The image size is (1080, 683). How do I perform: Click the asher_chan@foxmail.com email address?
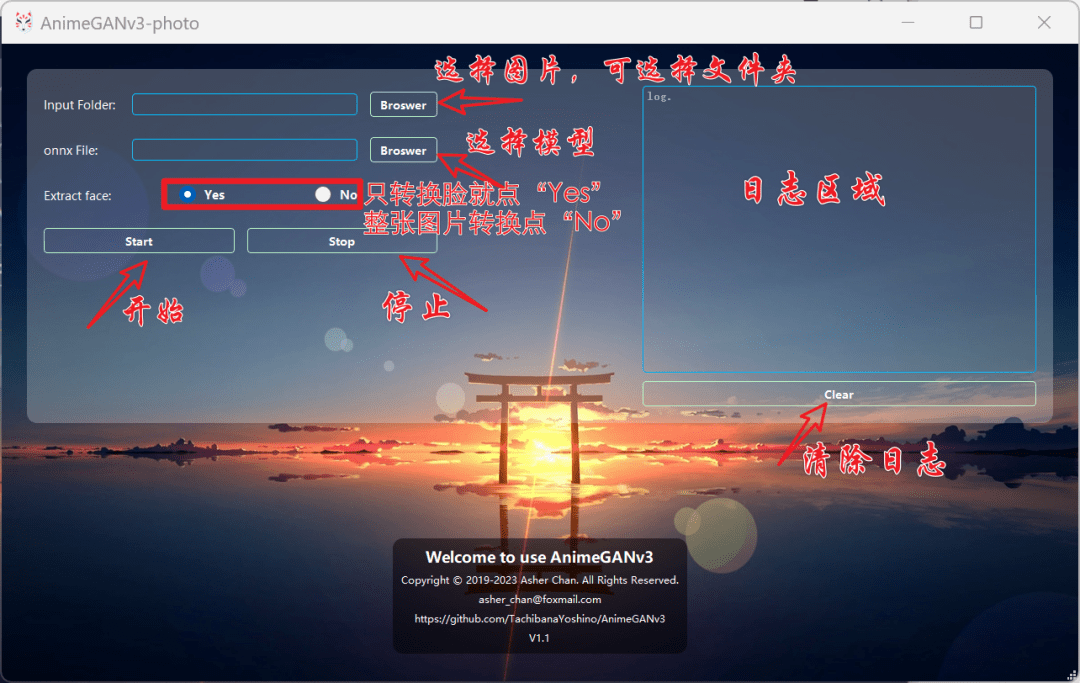[539, 598]
